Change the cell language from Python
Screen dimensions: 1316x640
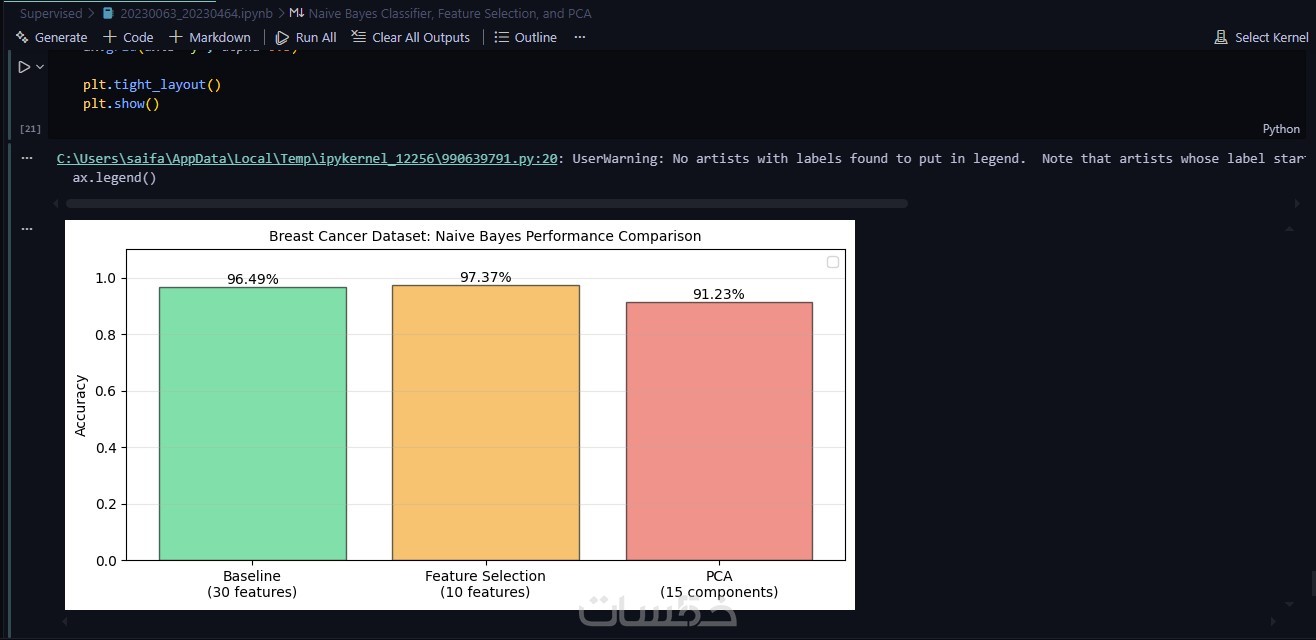pos(1281,128)
